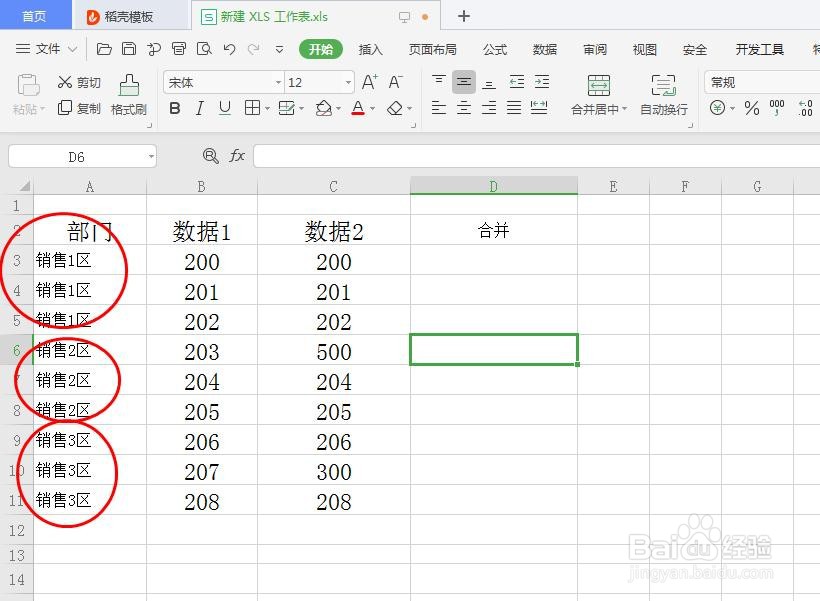
Task: Switch to the 插入 ribbon tab
Action: tap(371, 49)
